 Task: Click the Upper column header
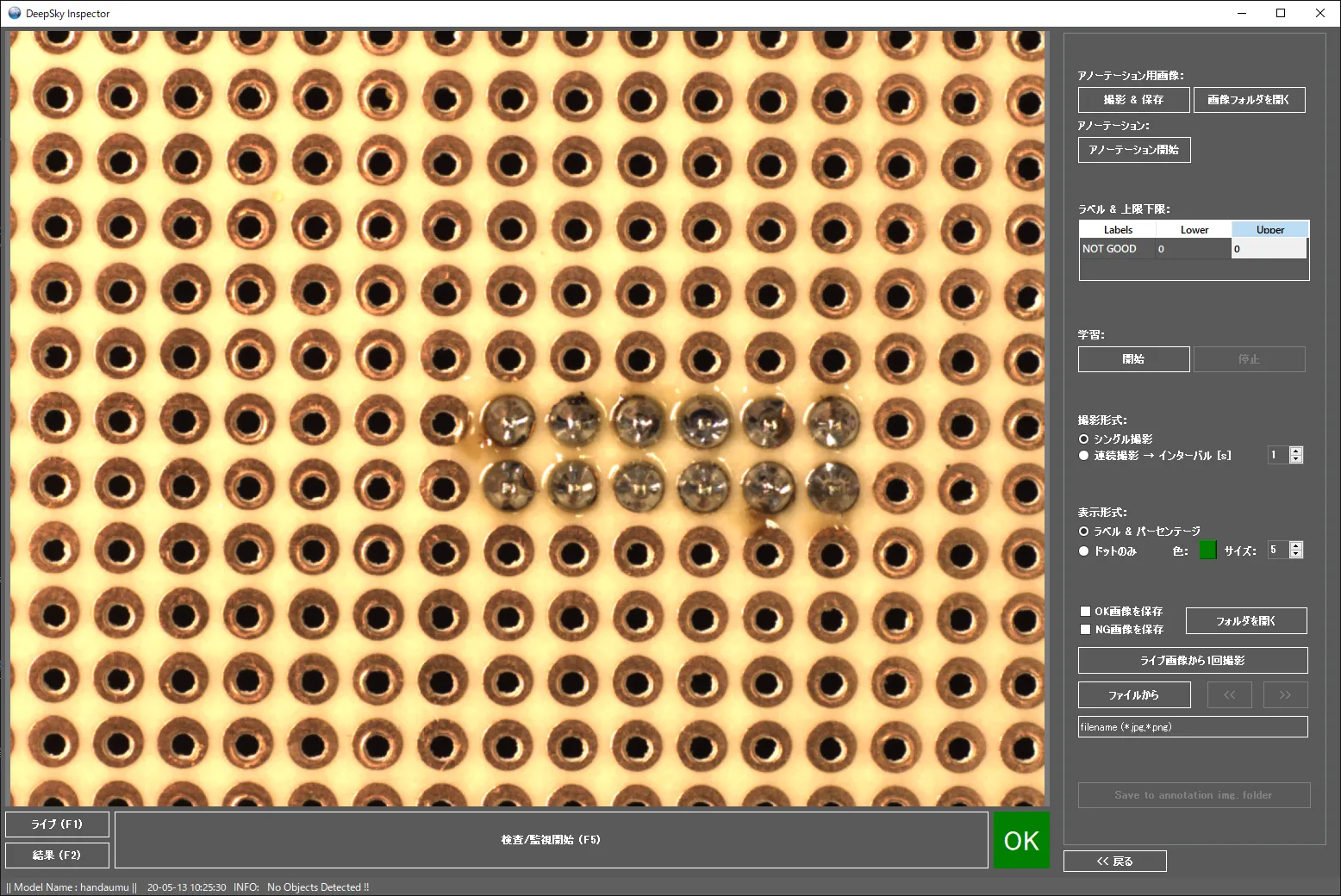[1269, 230]
